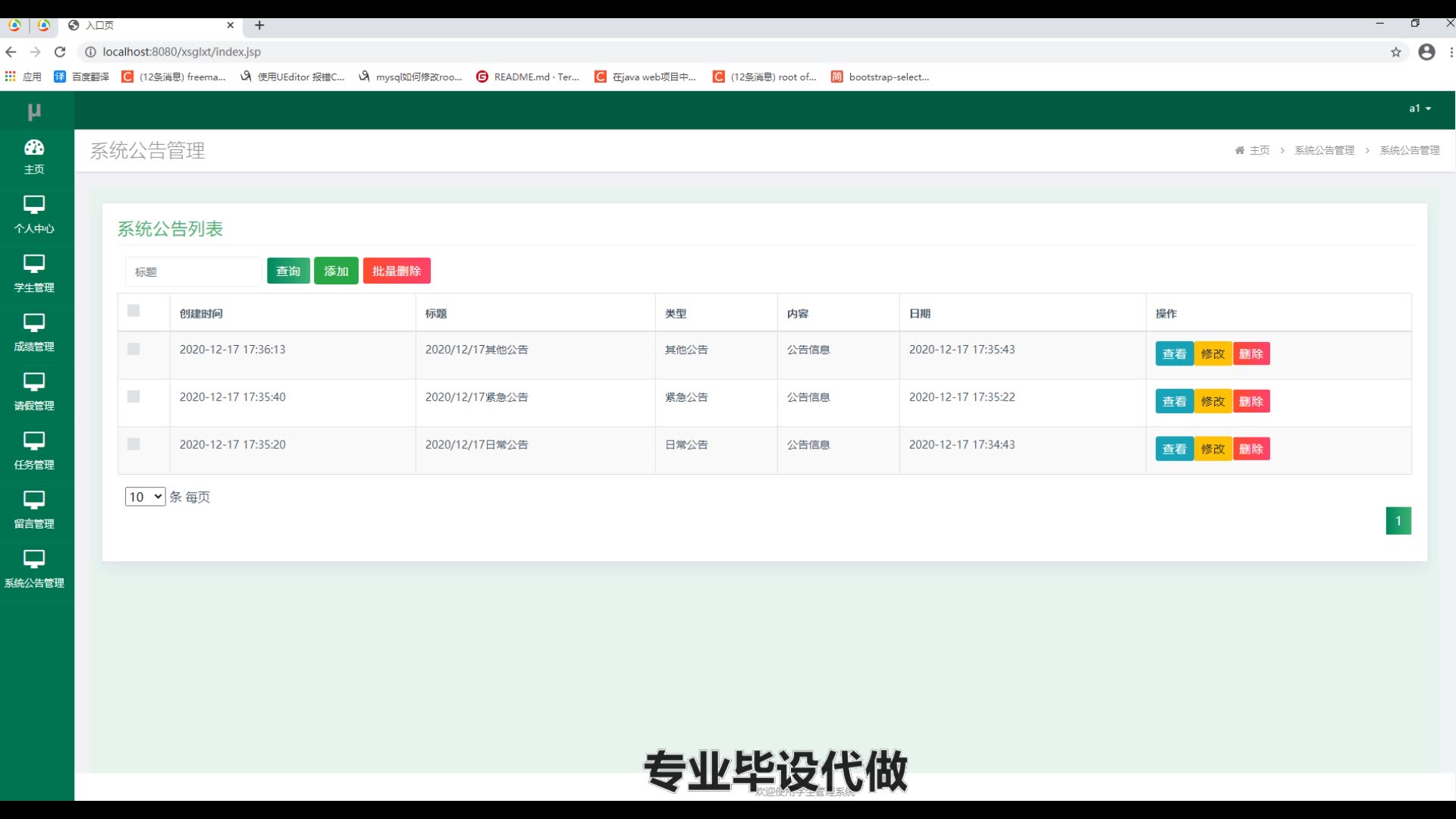The image size is (1456, 819).
Task: Toggle the select-all checkbox in table header
Action: [133, 310]
